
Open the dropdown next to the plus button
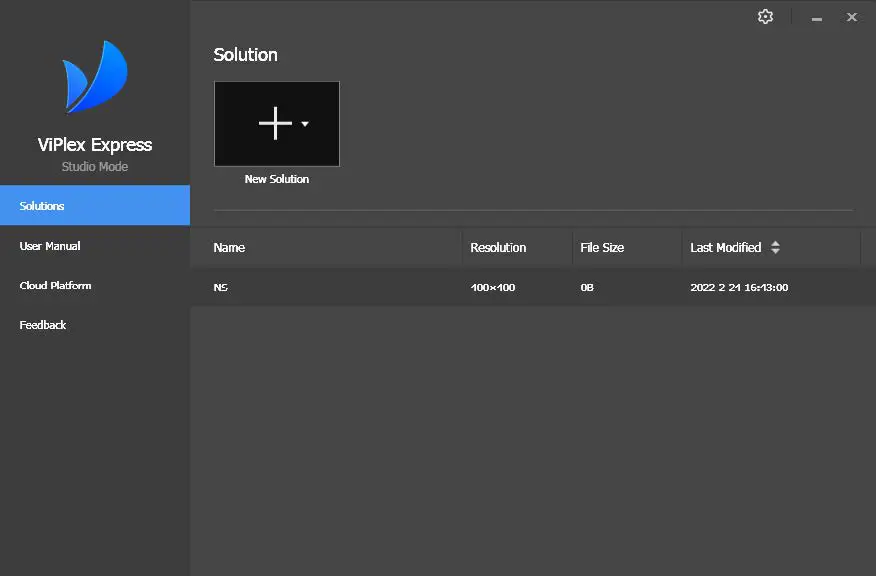[305, 123]
